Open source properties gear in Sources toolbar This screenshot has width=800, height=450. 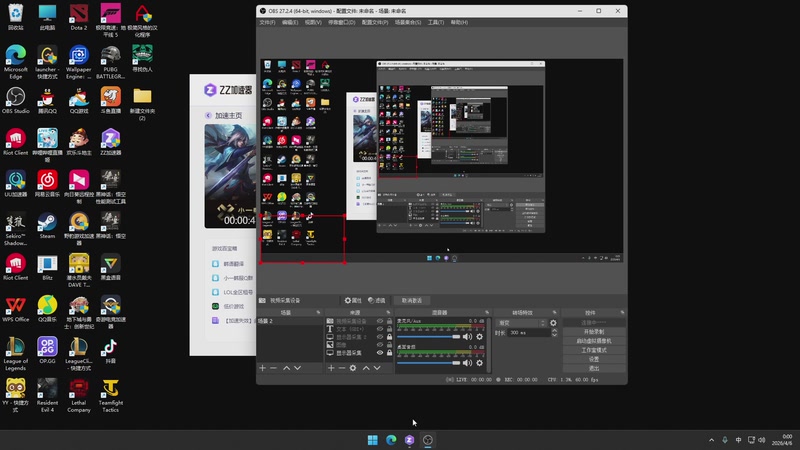pyautogui.click(x=353, y=368)
